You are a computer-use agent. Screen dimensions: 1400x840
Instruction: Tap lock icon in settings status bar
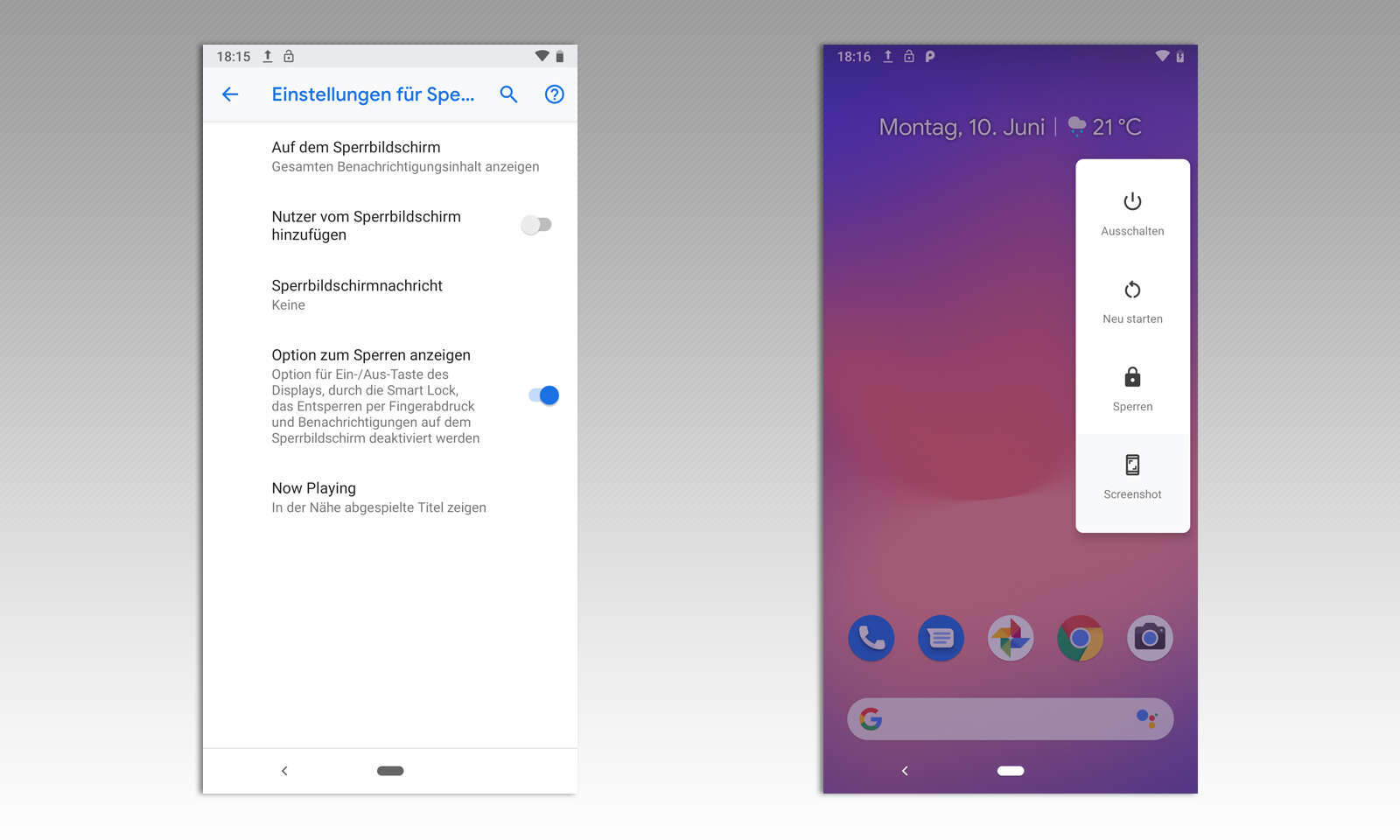pos(289,56)
